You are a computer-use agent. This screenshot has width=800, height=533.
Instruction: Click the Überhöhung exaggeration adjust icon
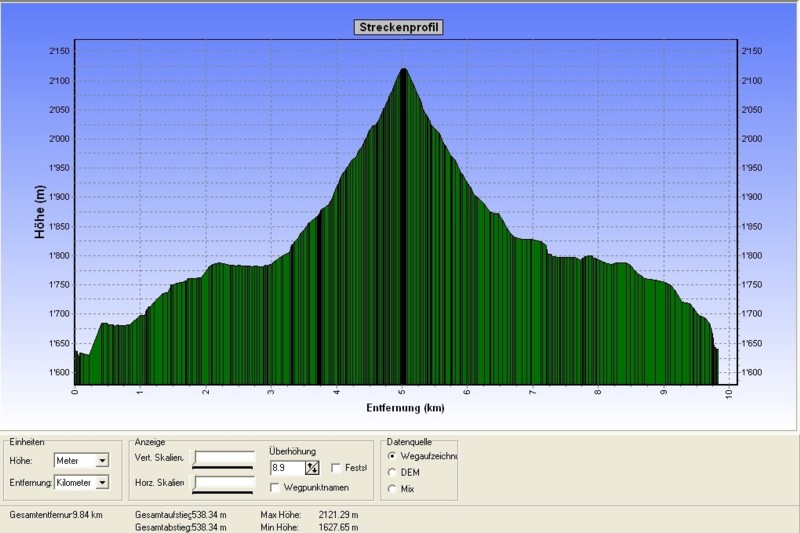(312, 467)
